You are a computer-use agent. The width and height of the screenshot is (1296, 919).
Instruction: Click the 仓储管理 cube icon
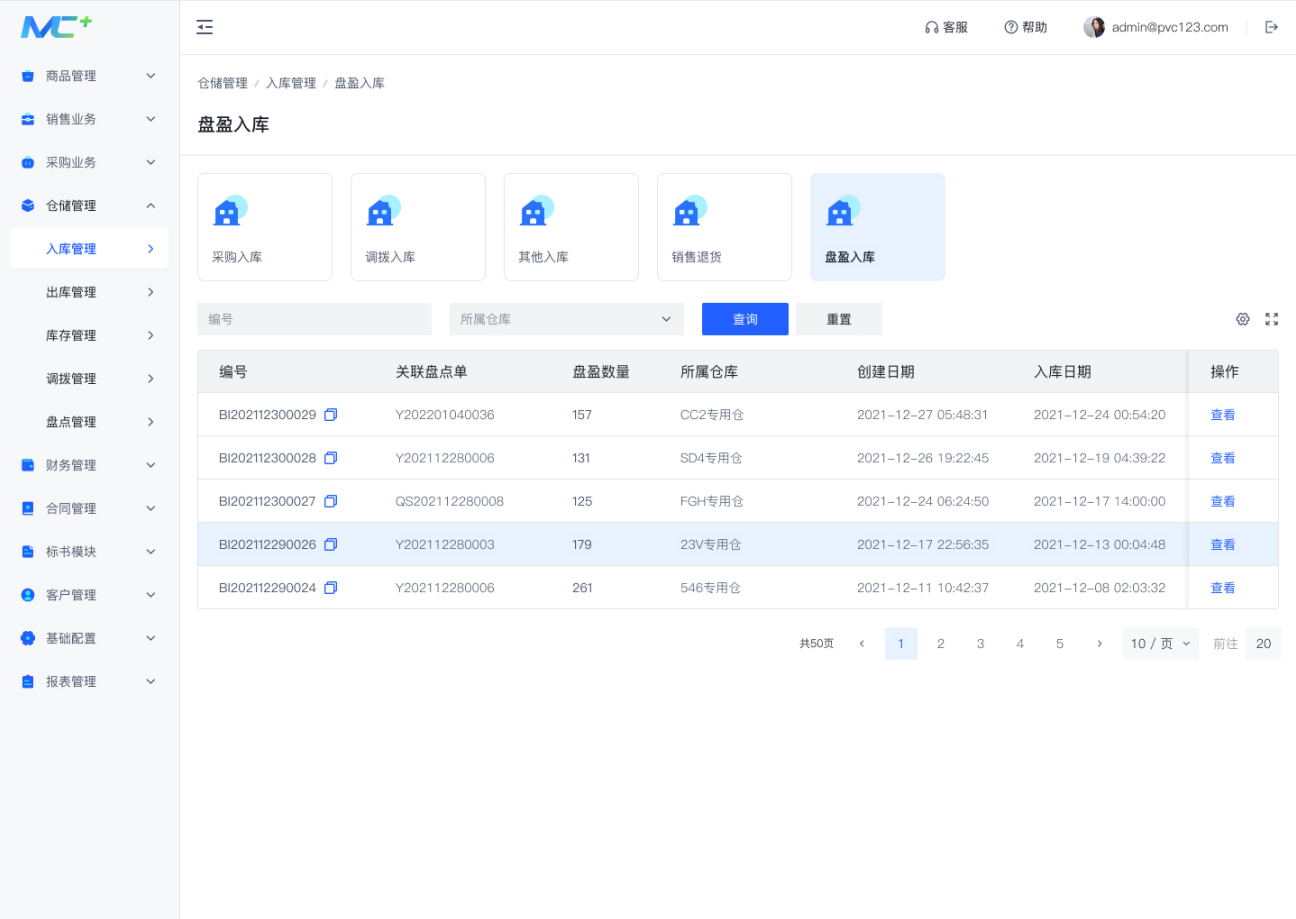28,205
